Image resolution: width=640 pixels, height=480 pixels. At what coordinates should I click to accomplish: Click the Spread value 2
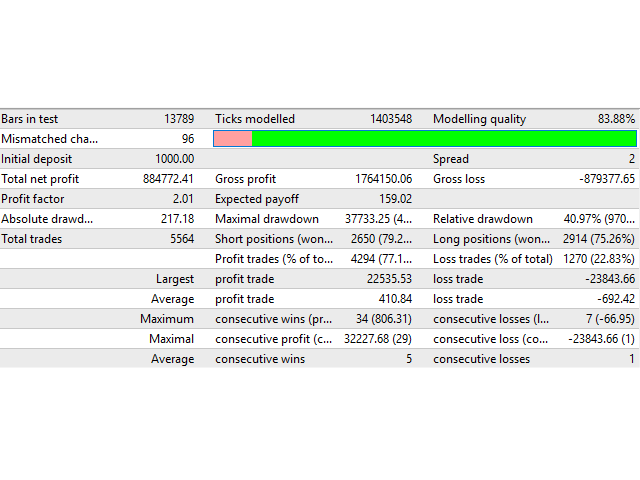tap(631, 159)
